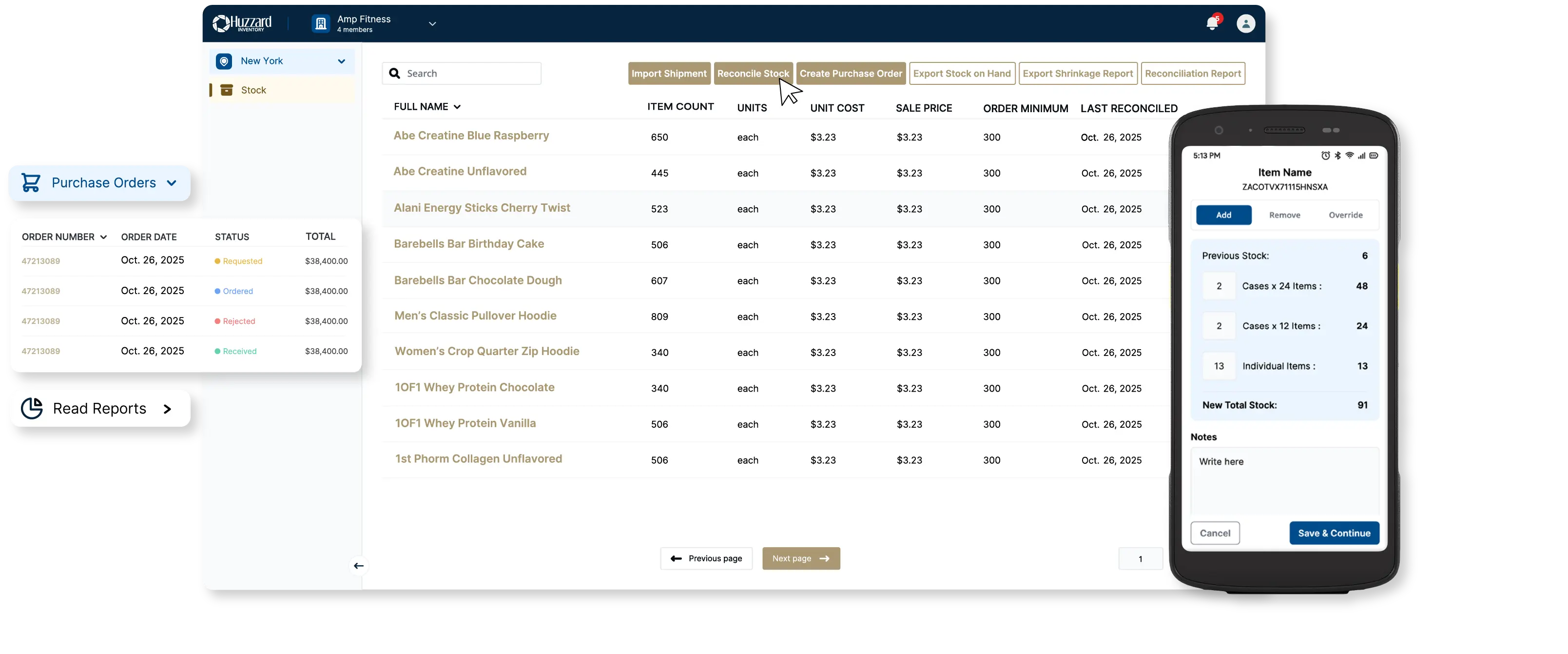Edit Individual Items quantity field

[1219, 366]
